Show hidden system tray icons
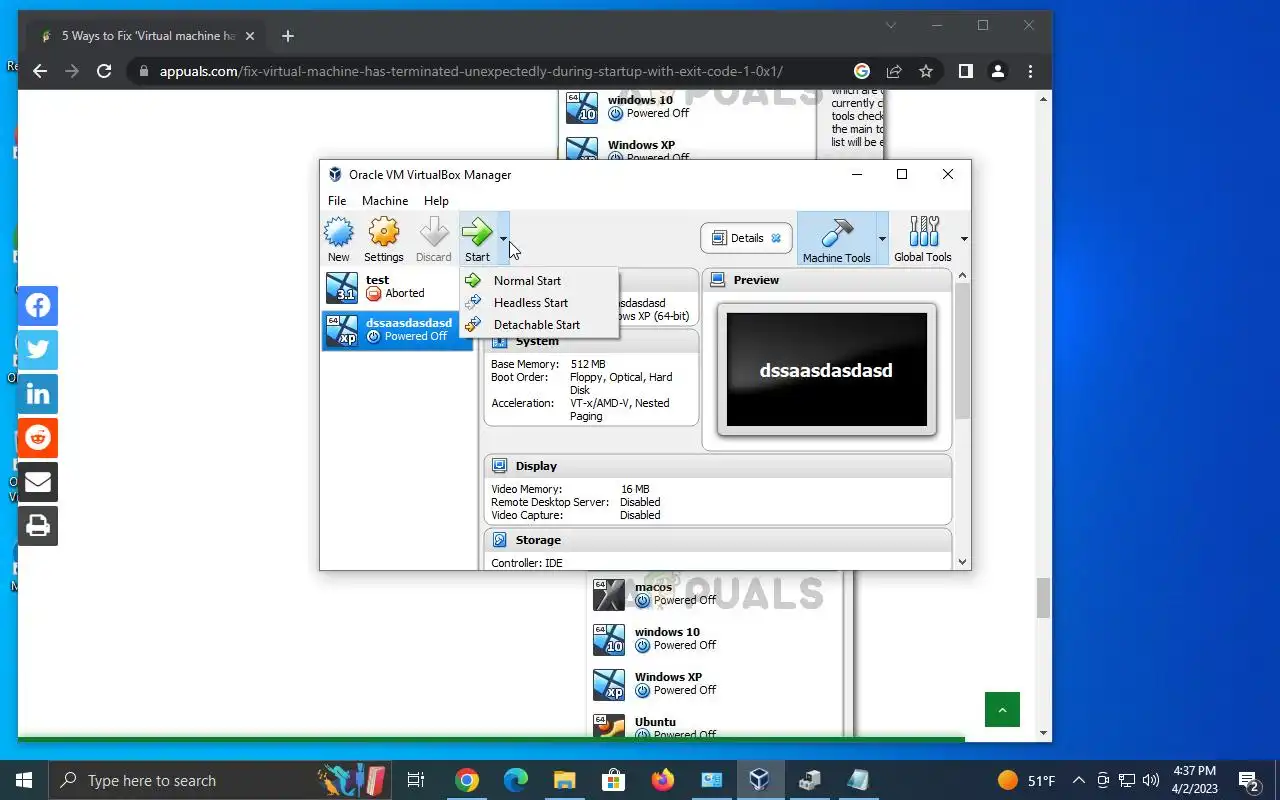Viewport: 1280px width, 800px height. [1078, 780]
